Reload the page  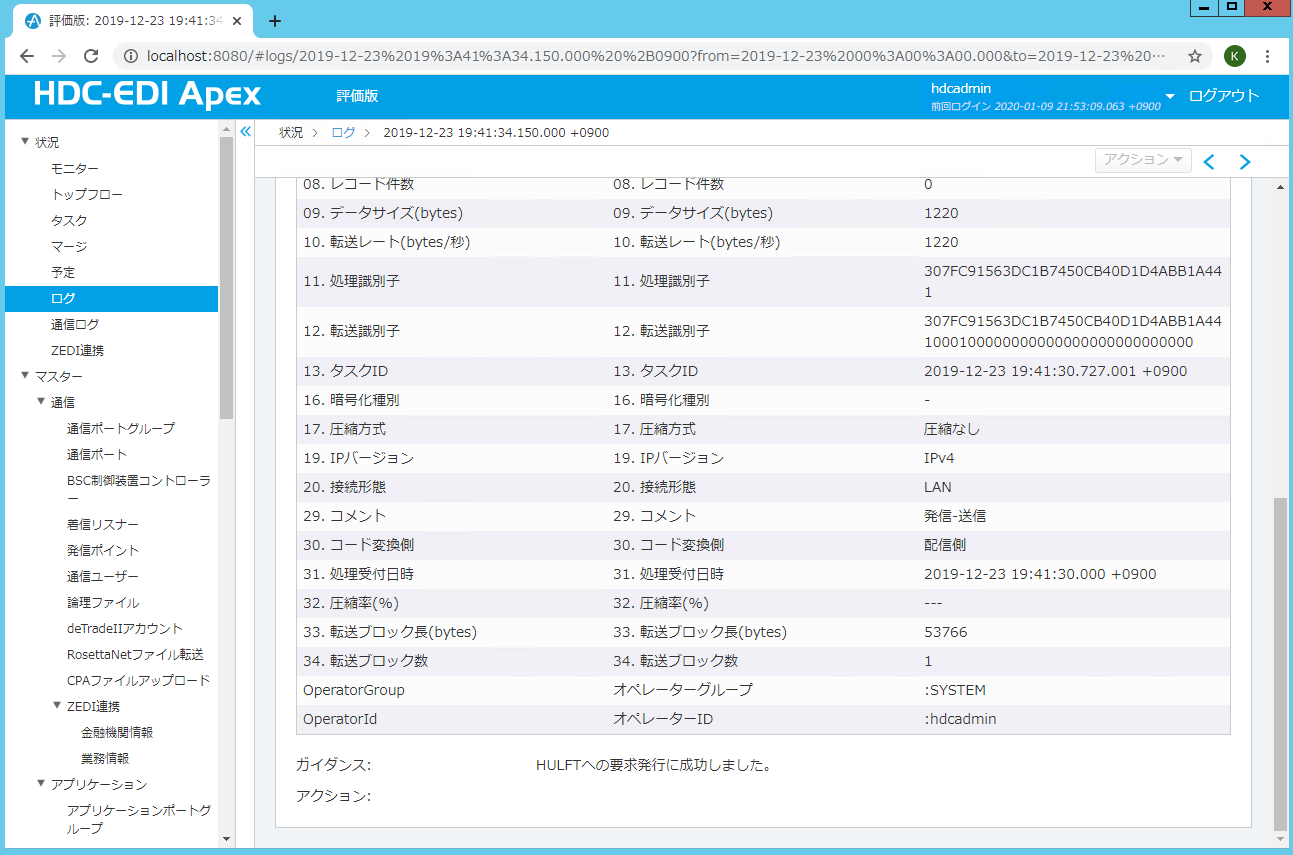click(x=91, y=56)
